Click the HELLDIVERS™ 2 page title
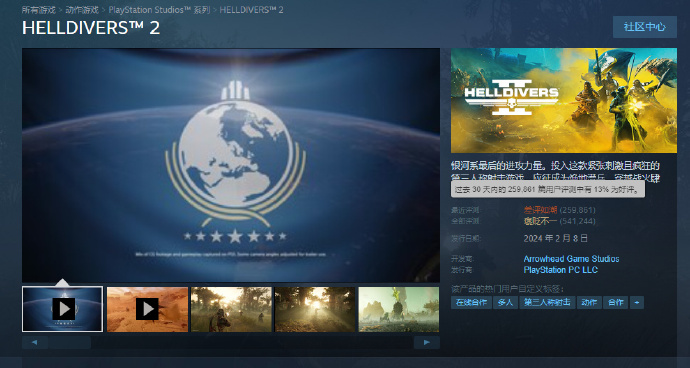The width and height of the screenshot is (690, 368). (x=91, y=28)
